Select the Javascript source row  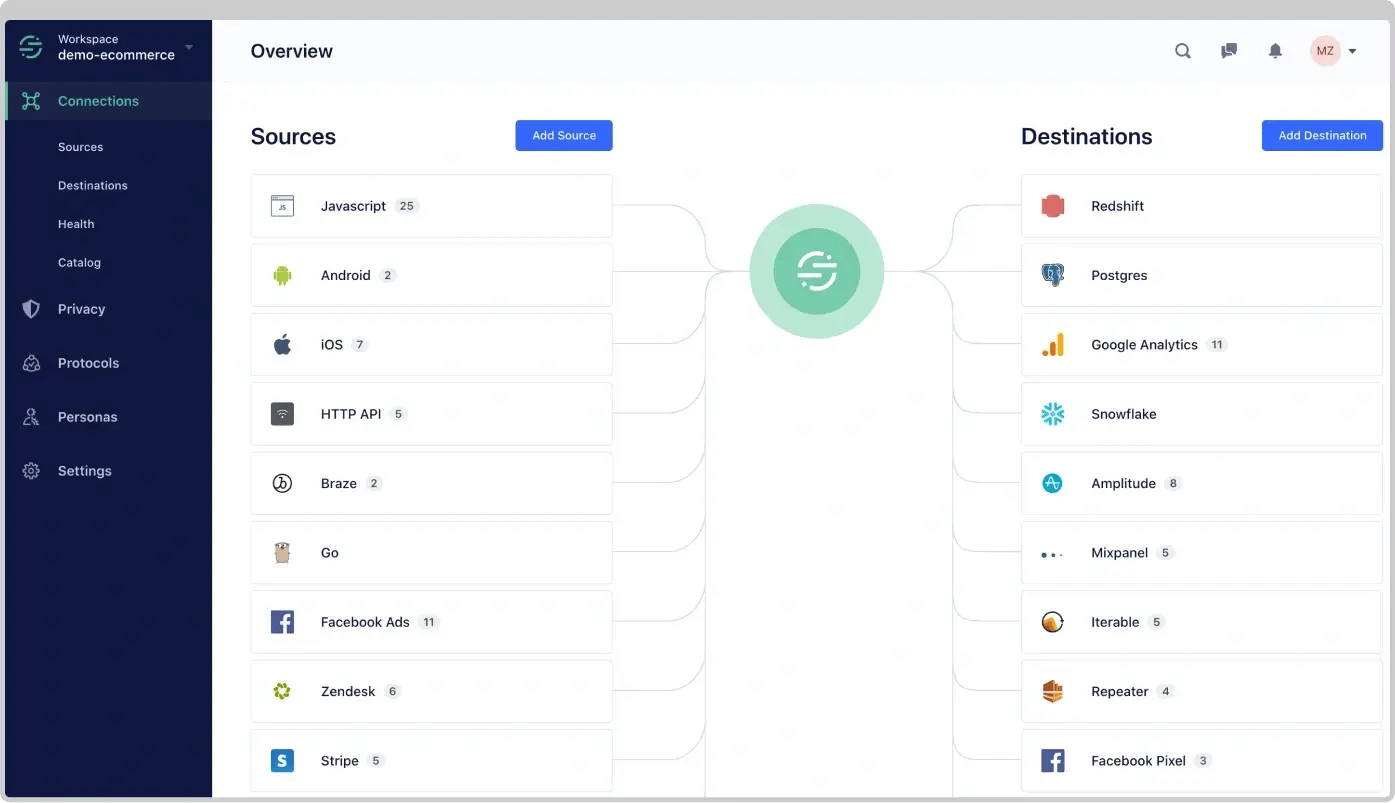click(x=431, y=206)
